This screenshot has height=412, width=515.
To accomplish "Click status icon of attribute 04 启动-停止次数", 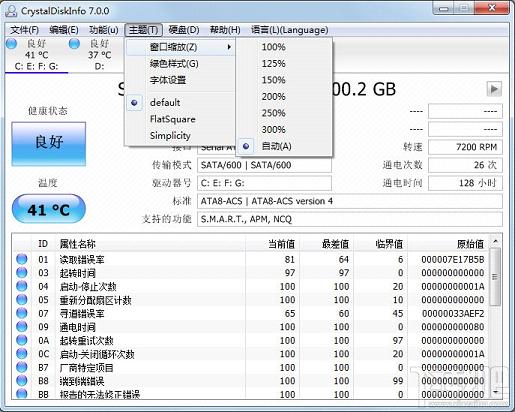I will click(22, 286).
